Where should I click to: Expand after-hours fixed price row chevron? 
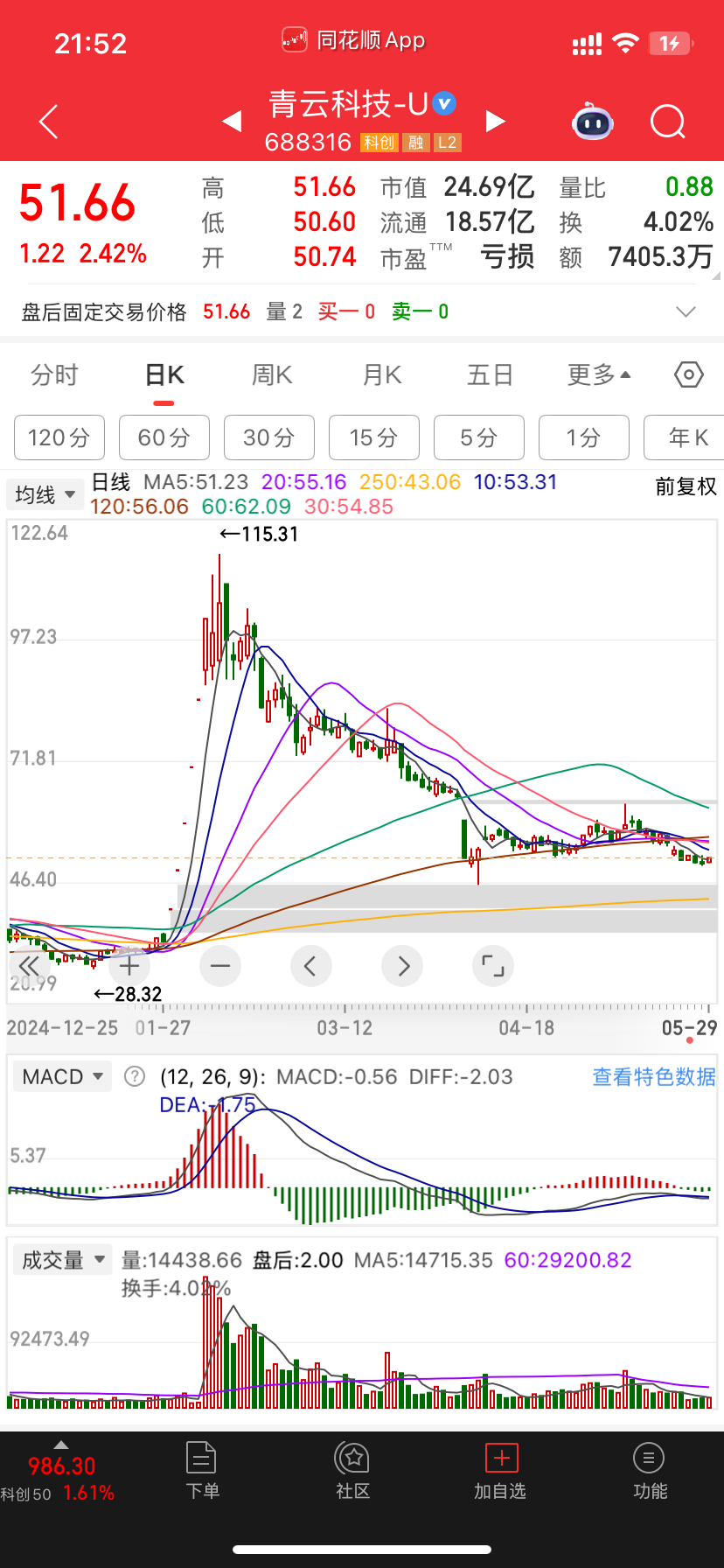pos(686,311)
